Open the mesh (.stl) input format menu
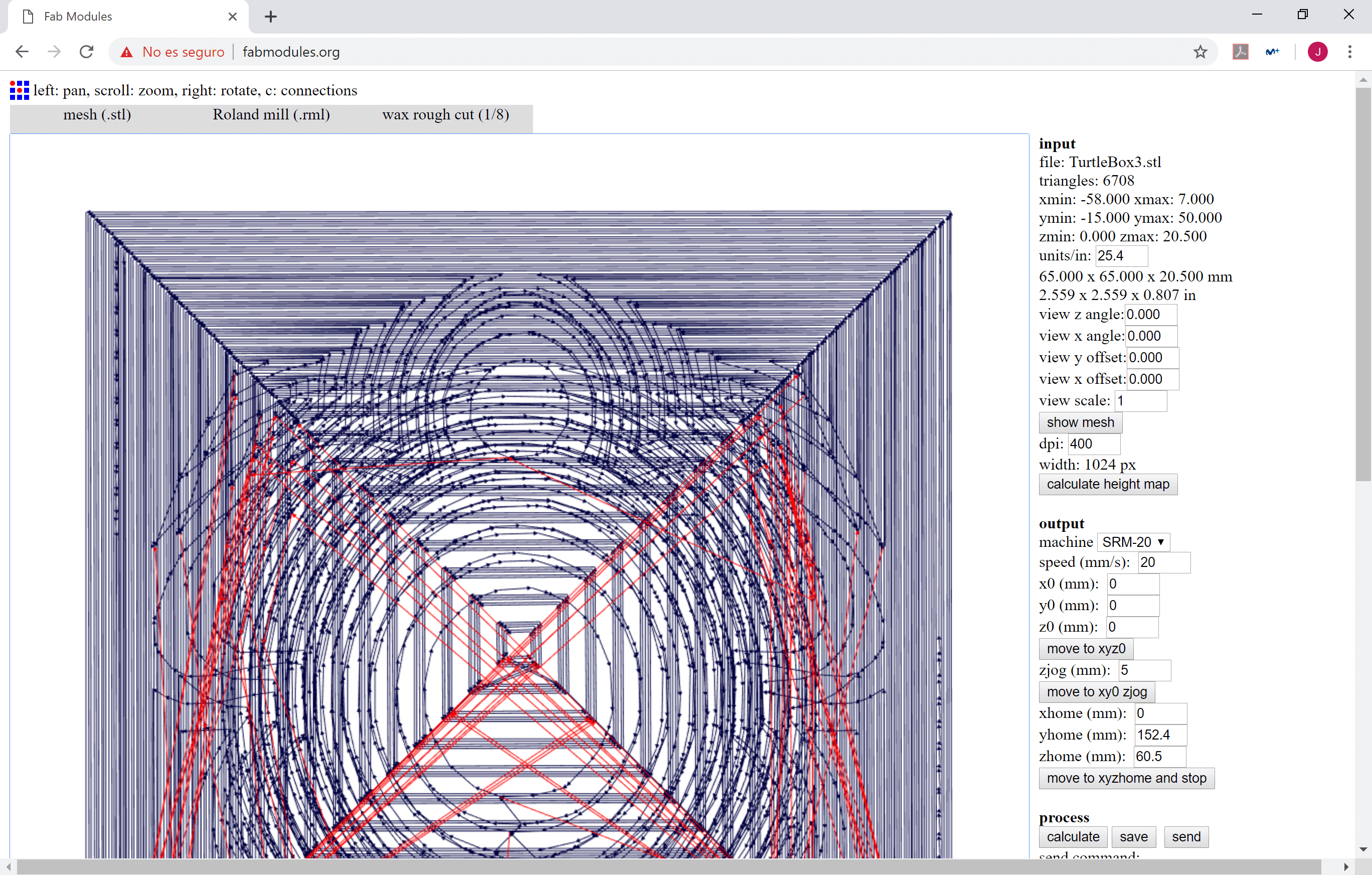The height and width of the screenshot is (875, 1372). click(97, 114)
